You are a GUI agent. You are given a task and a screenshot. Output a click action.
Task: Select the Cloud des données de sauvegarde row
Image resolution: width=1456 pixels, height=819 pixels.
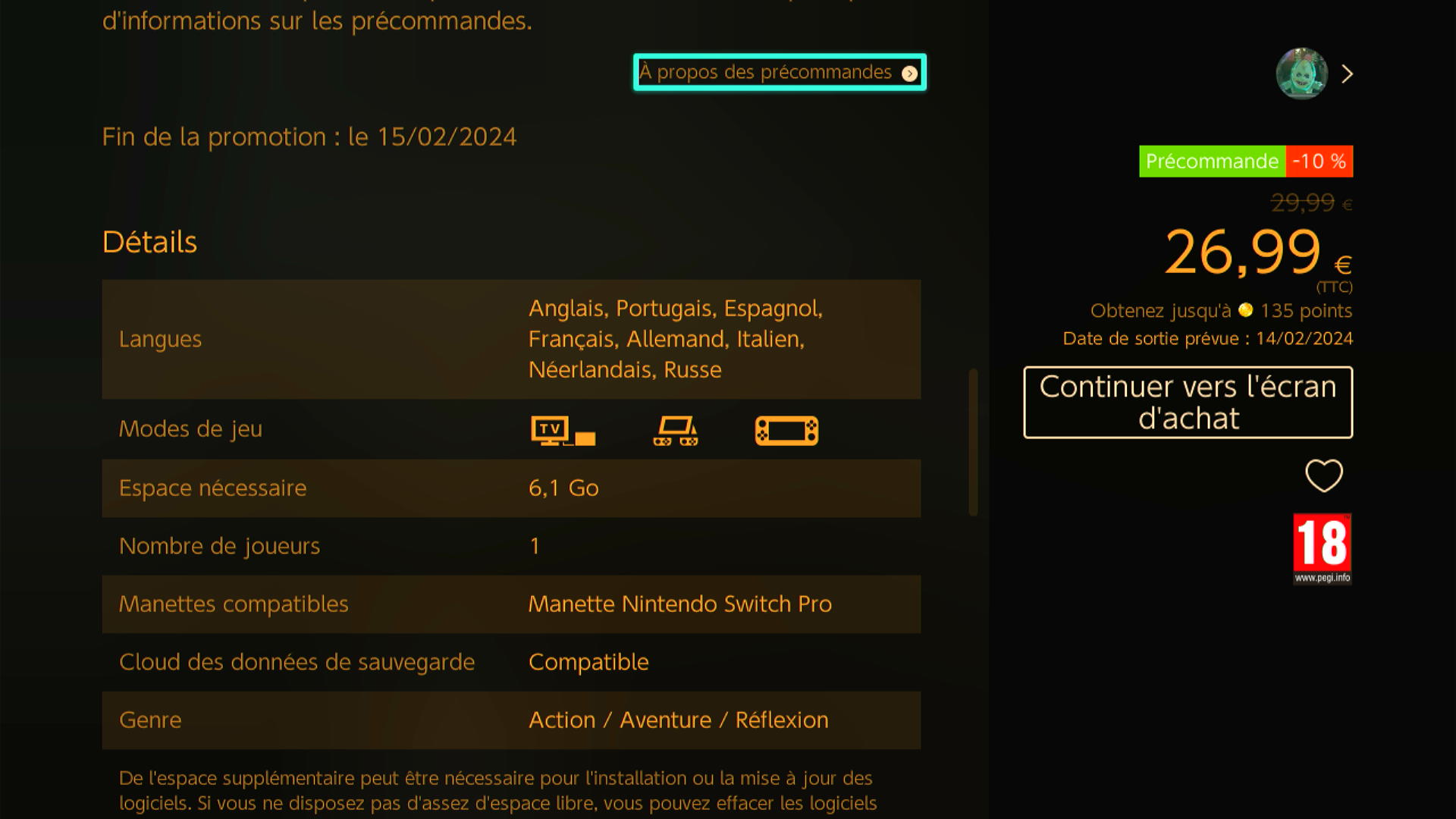(511, 662)
